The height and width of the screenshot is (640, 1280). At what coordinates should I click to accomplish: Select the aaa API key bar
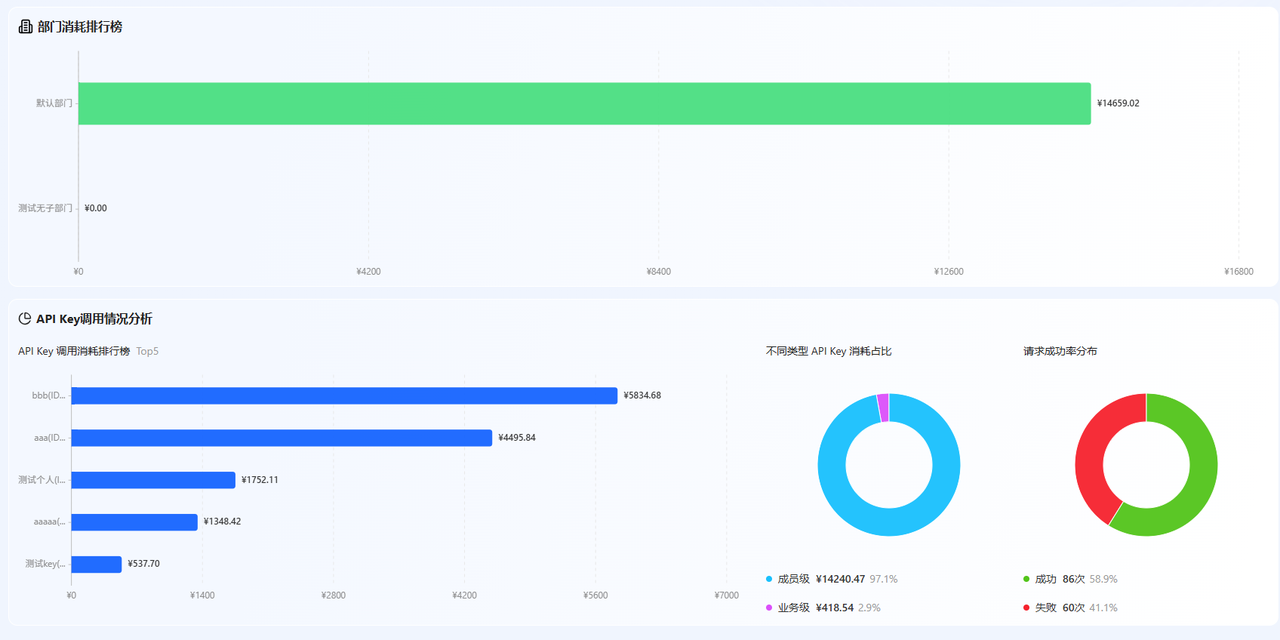coord(282,437)
